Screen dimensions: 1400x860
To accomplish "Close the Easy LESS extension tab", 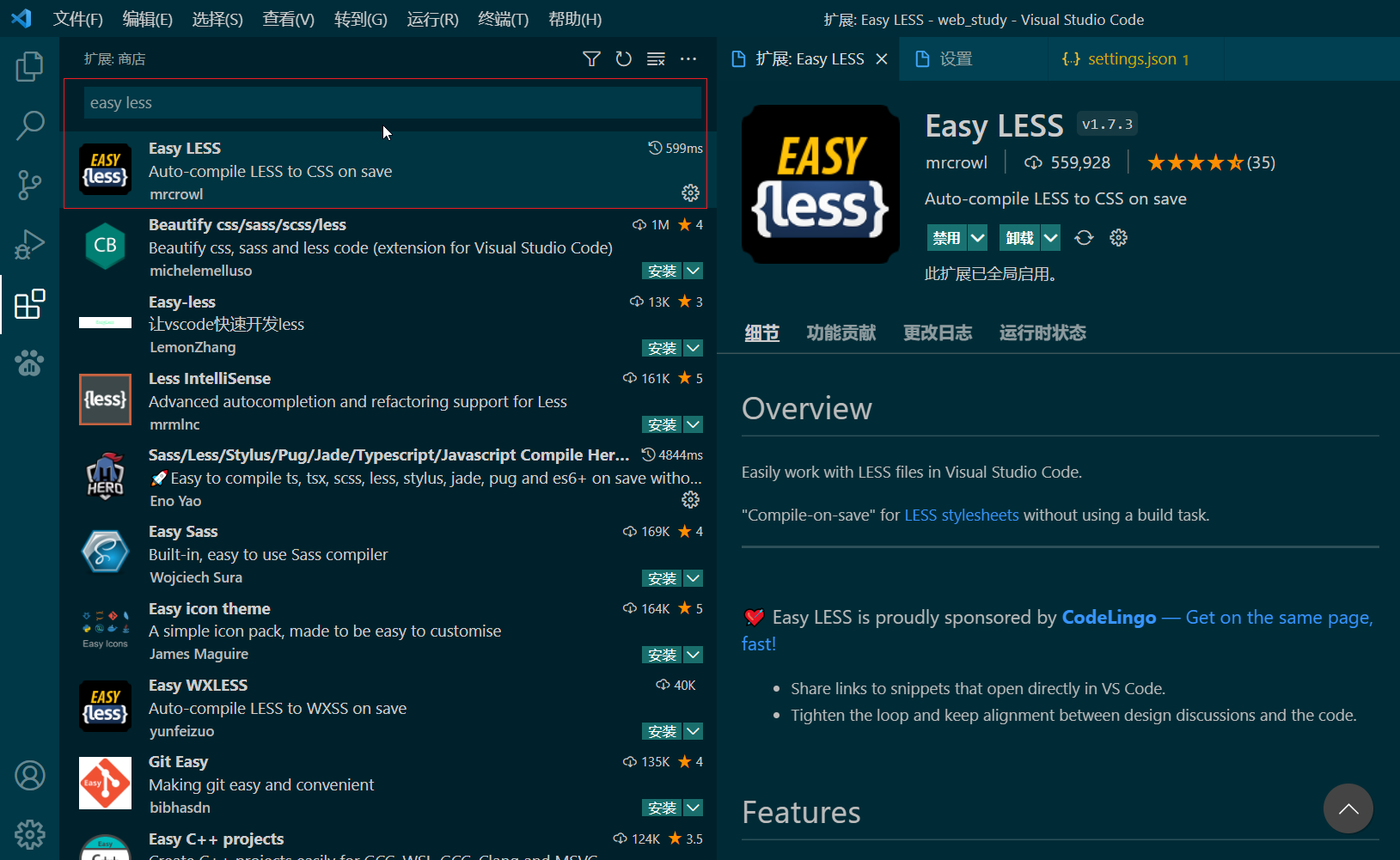I will point(882,58).
